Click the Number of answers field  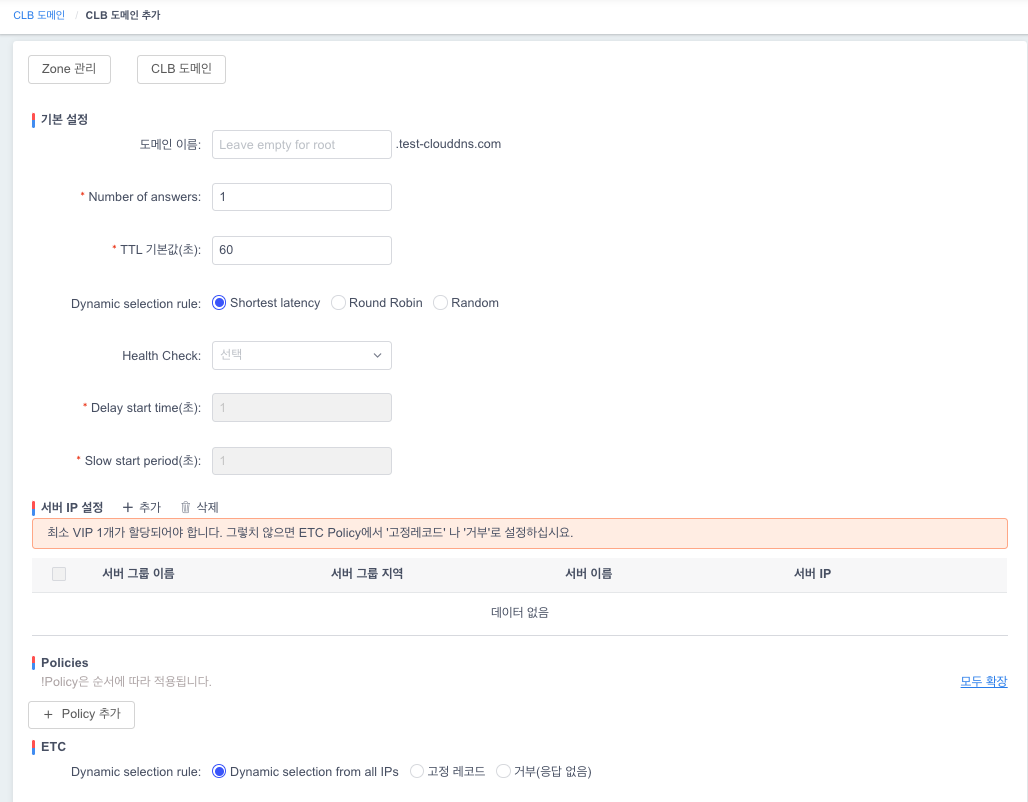(x=302, y=197)
